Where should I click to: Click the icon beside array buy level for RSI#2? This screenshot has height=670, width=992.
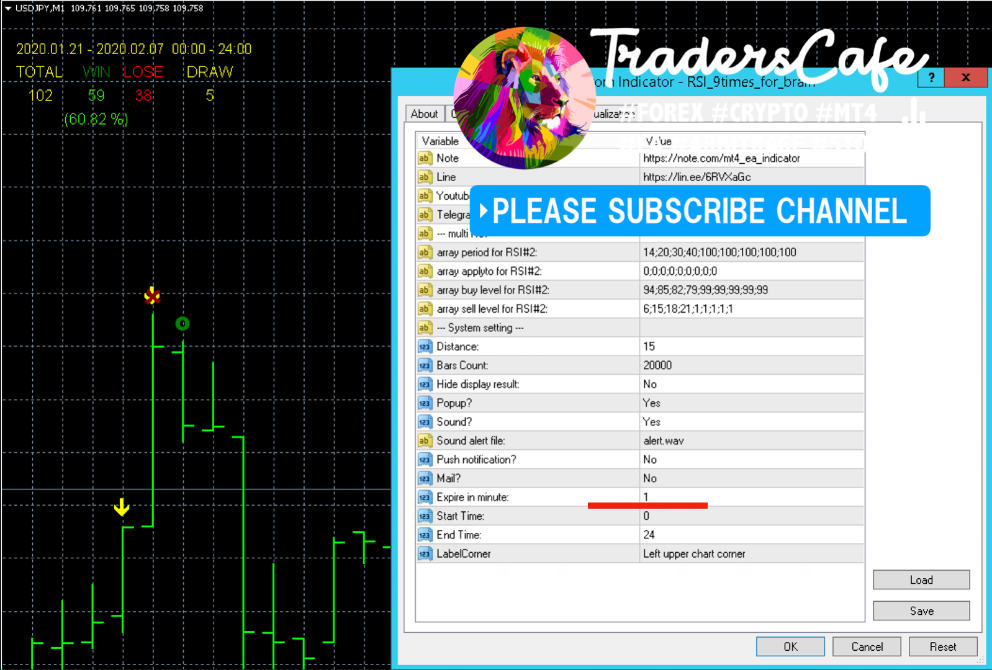point(425,290)
